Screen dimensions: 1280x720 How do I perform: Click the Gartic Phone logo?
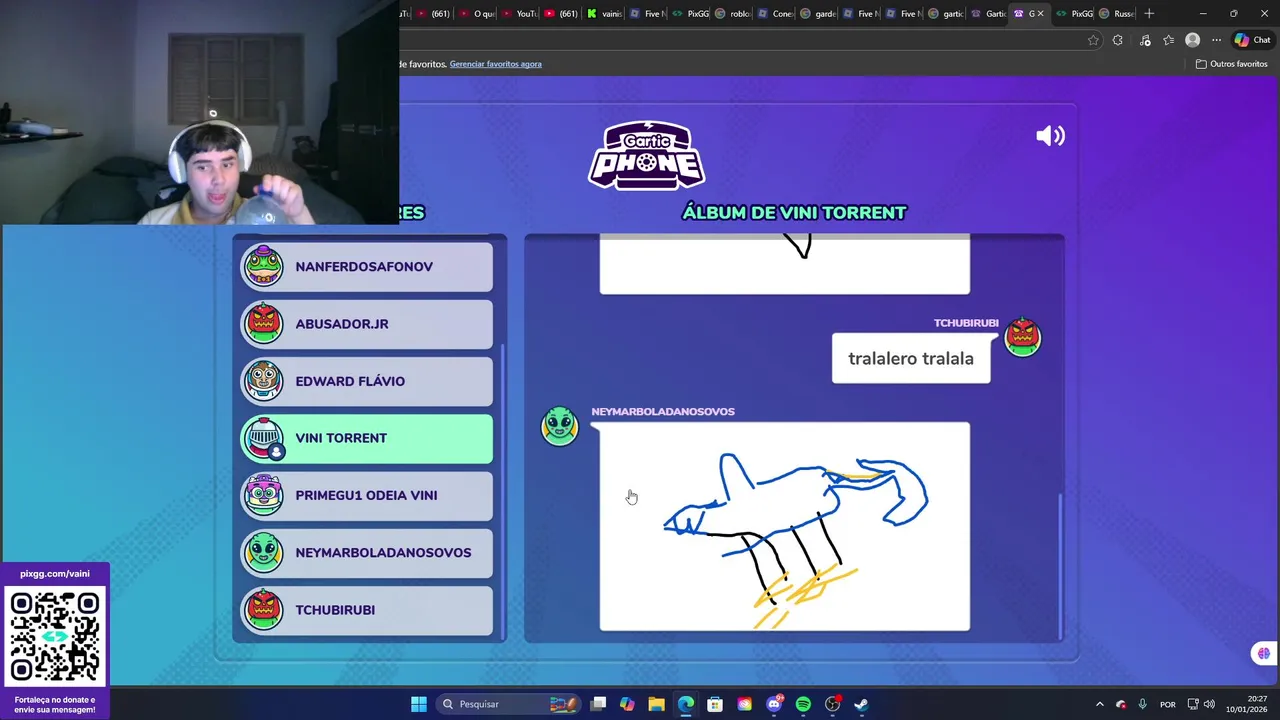647,155
